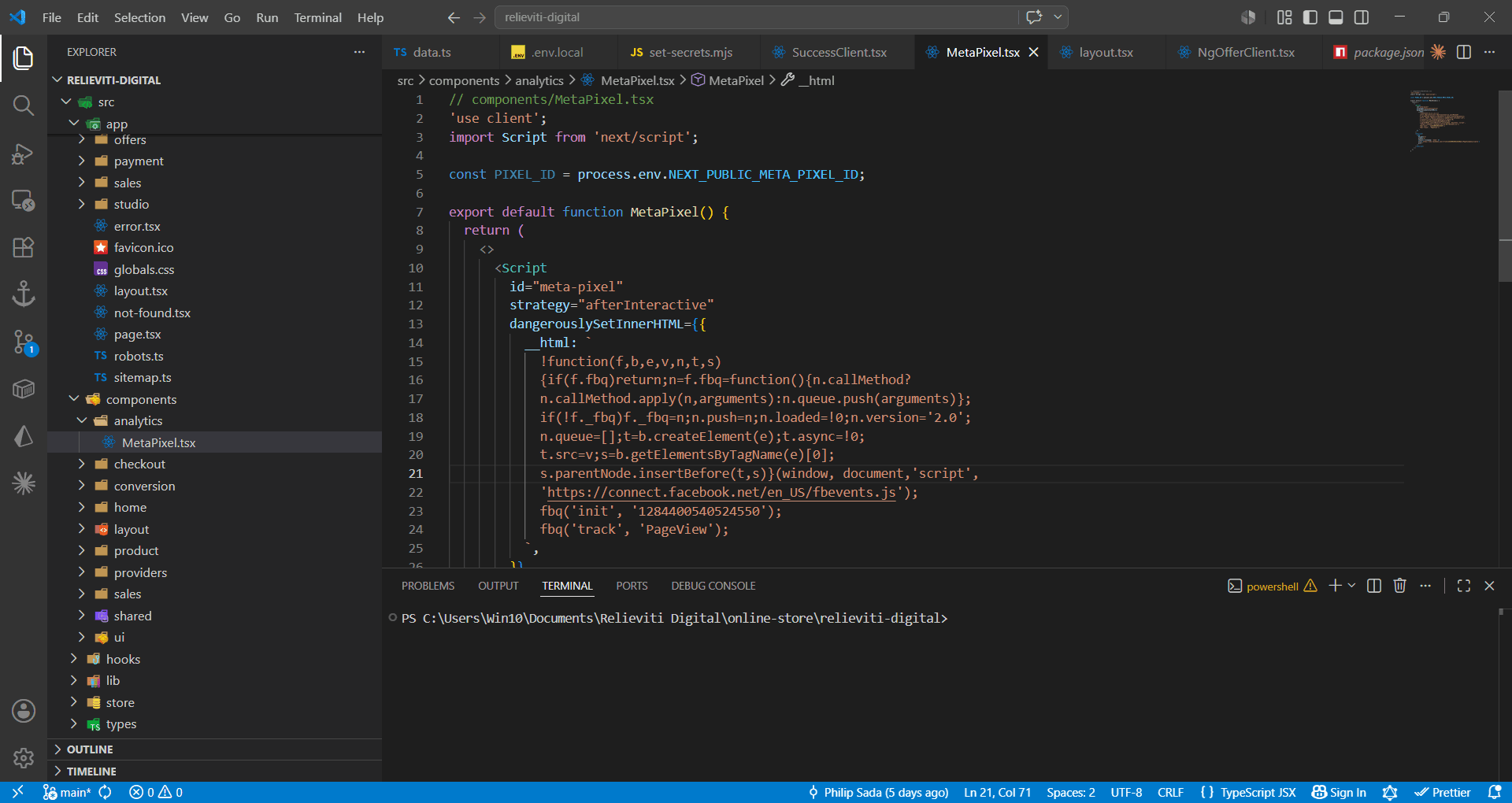This screenshot has height=803, width=1512.
Task: Open terminal panel more actions
Action: [x=1425, y=586]
